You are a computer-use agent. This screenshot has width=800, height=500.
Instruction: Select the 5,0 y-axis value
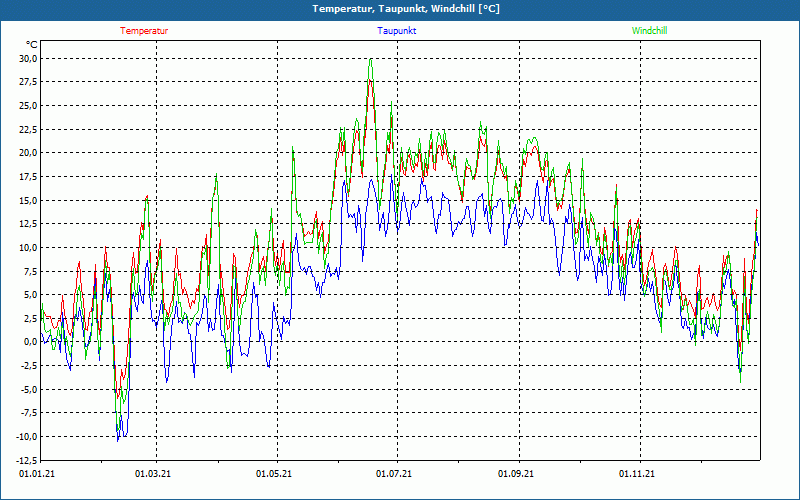30,295
